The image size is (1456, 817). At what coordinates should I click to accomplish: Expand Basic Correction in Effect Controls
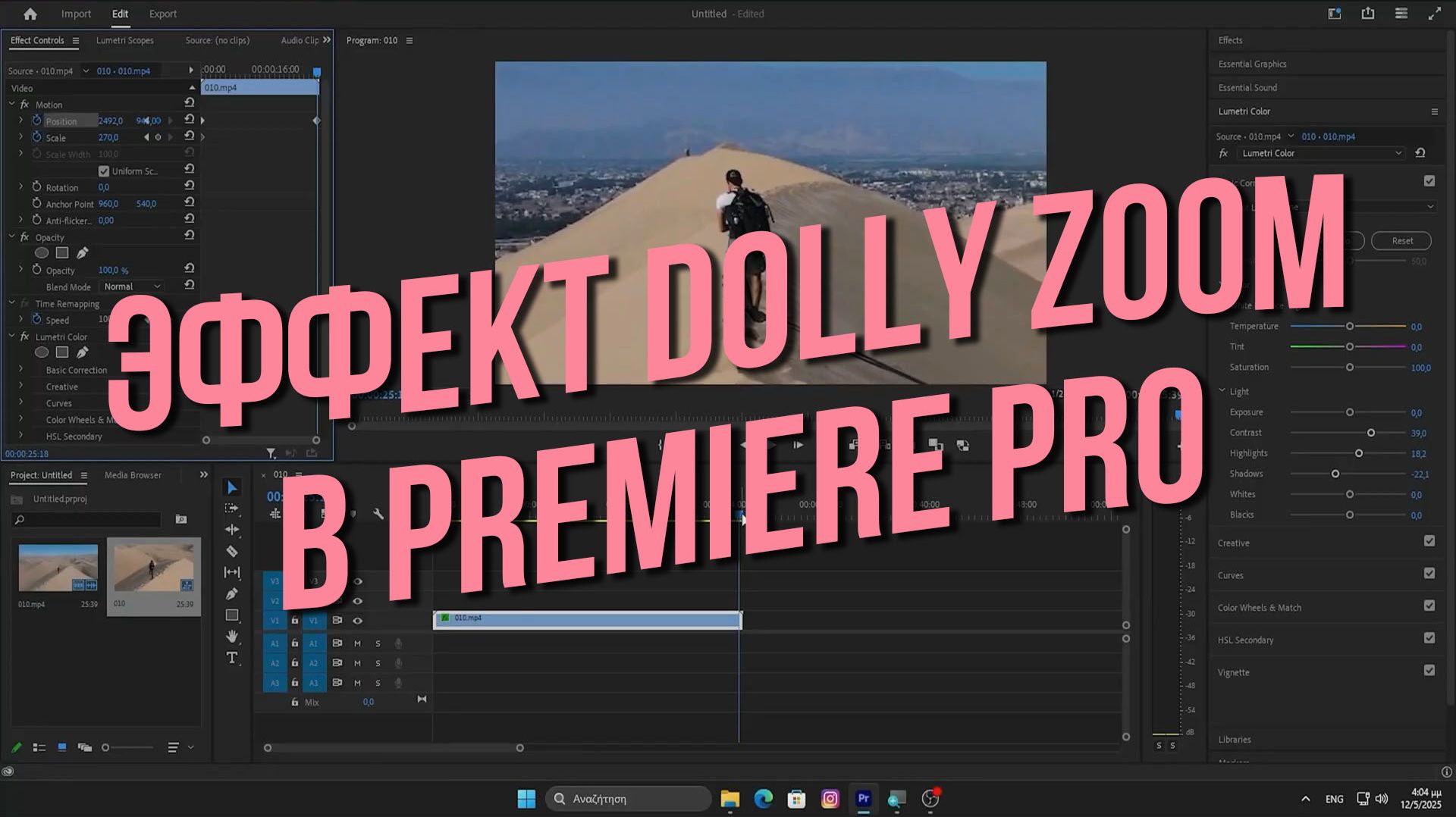tap(20, 369)
